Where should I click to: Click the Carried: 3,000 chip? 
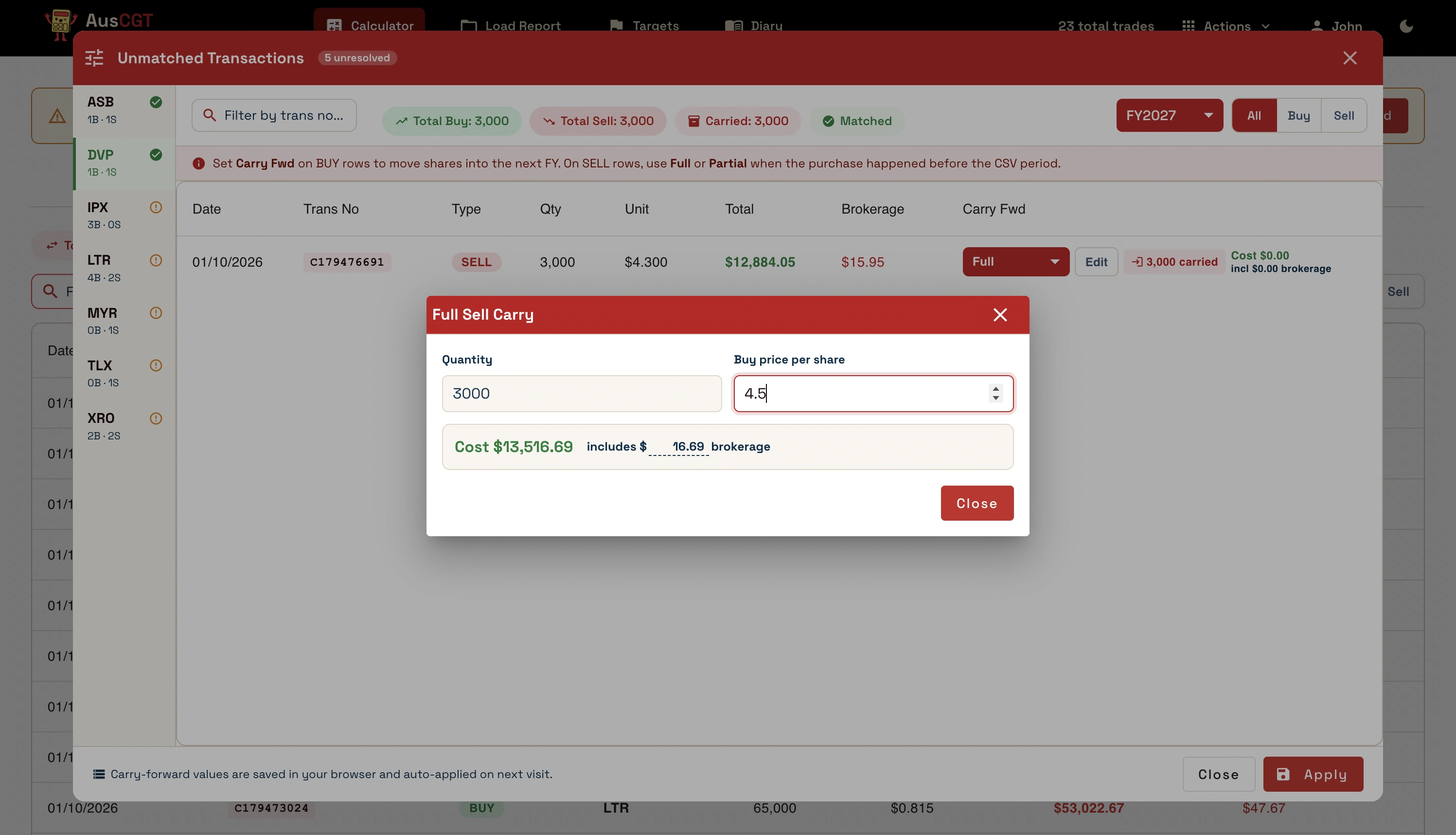tap(737, 121)
